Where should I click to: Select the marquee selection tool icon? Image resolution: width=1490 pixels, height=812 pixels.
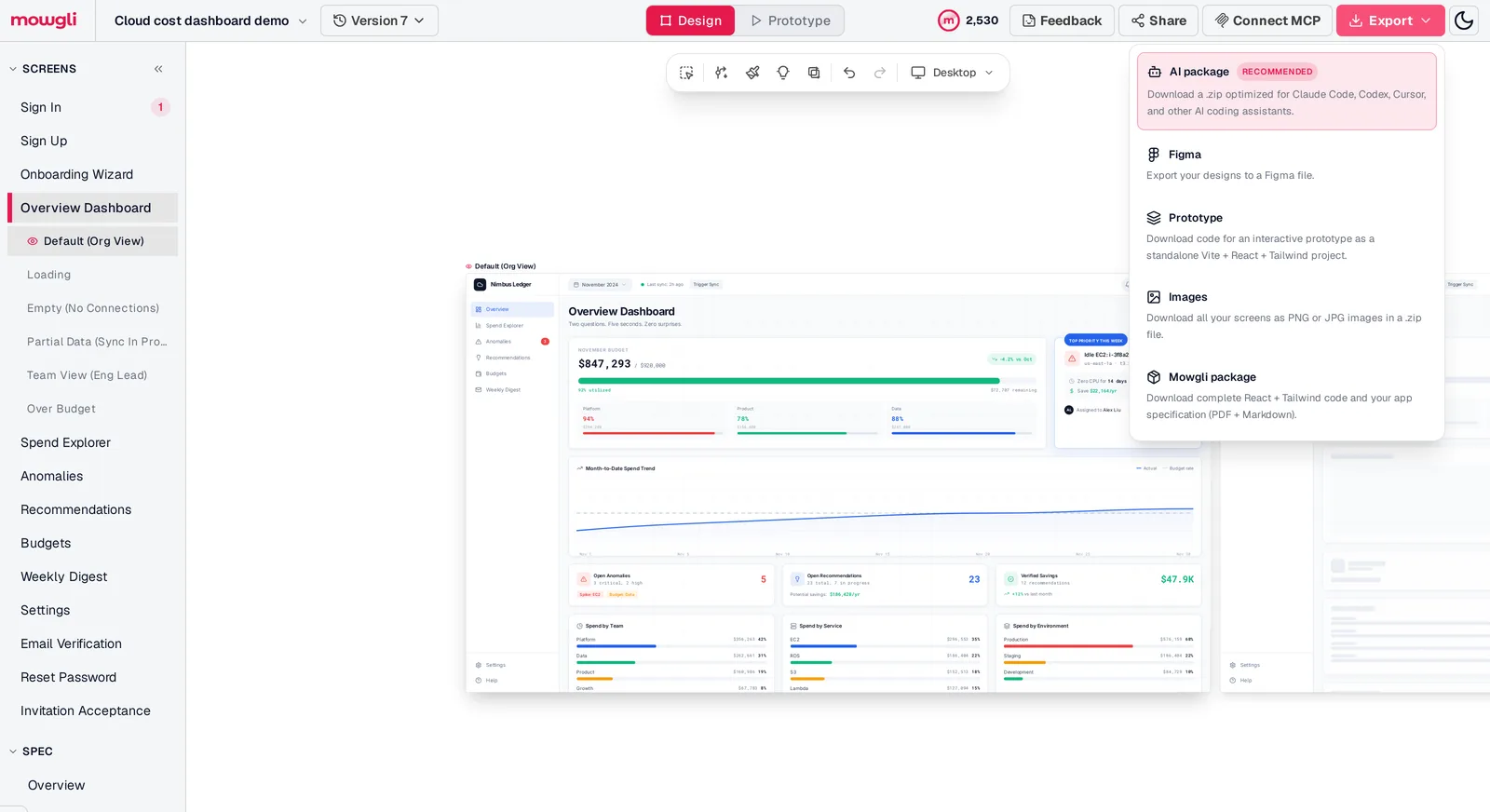686,73
